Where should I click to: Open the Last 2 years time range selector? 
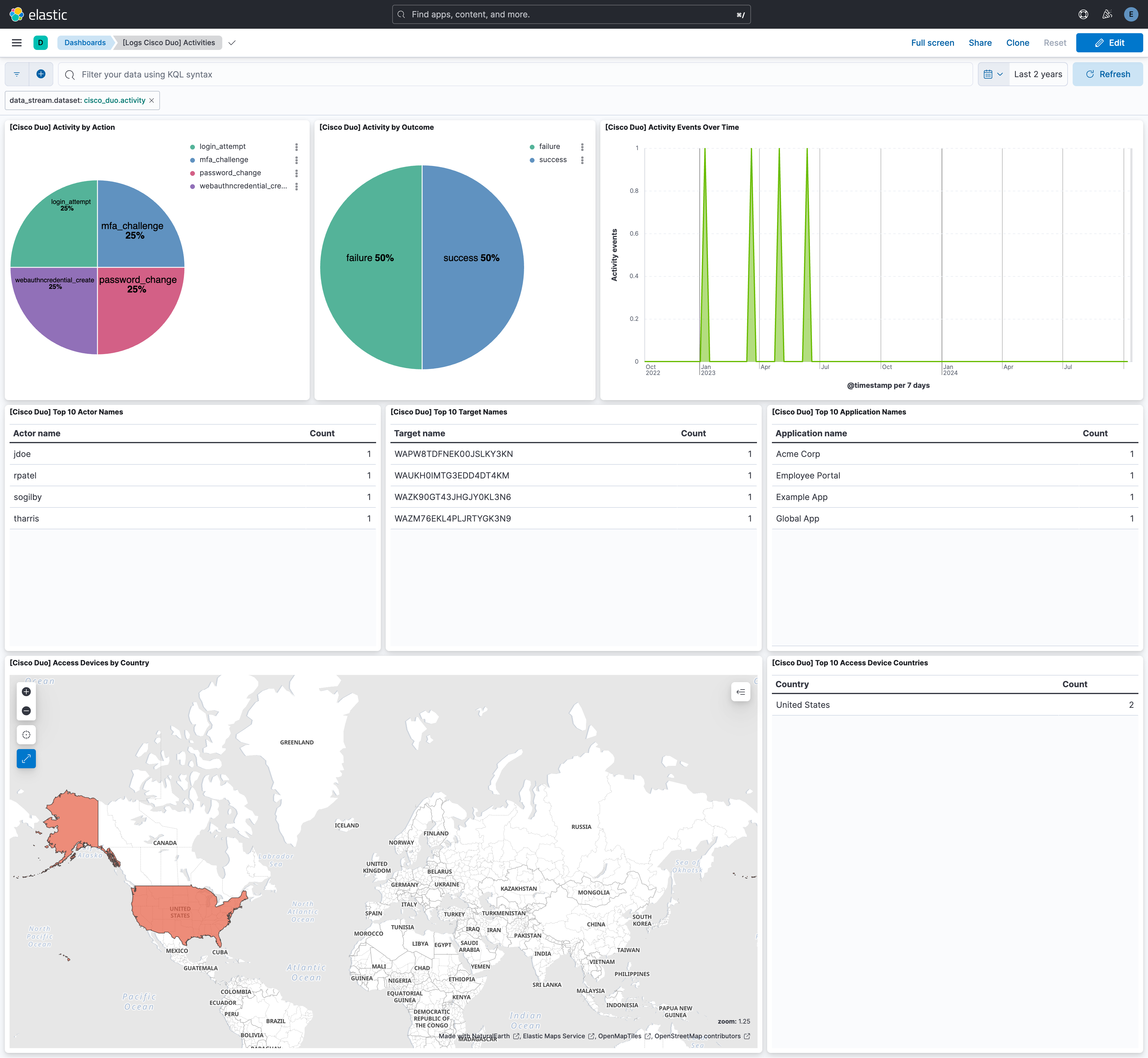[1038, 74]
